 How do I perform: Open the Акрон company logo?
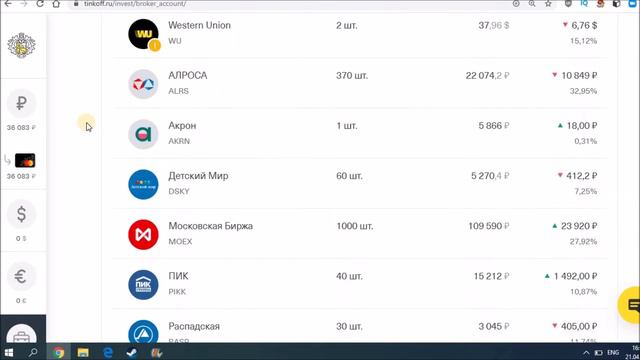(143, 134)
